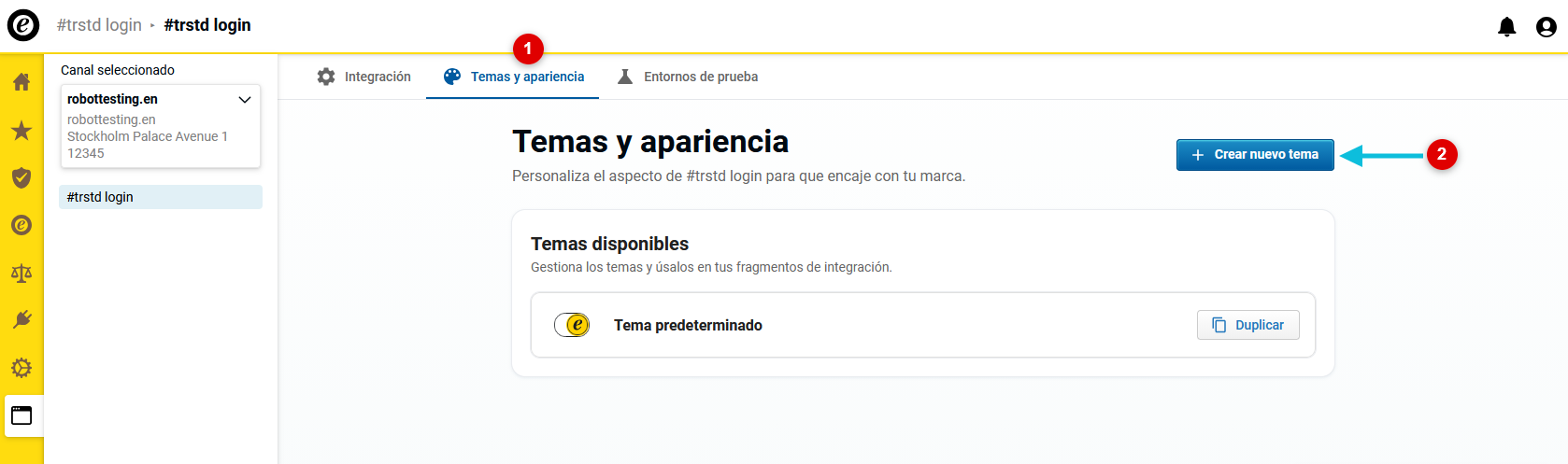
Task: Open the star reviews sidebar icon
Action: 21,130
